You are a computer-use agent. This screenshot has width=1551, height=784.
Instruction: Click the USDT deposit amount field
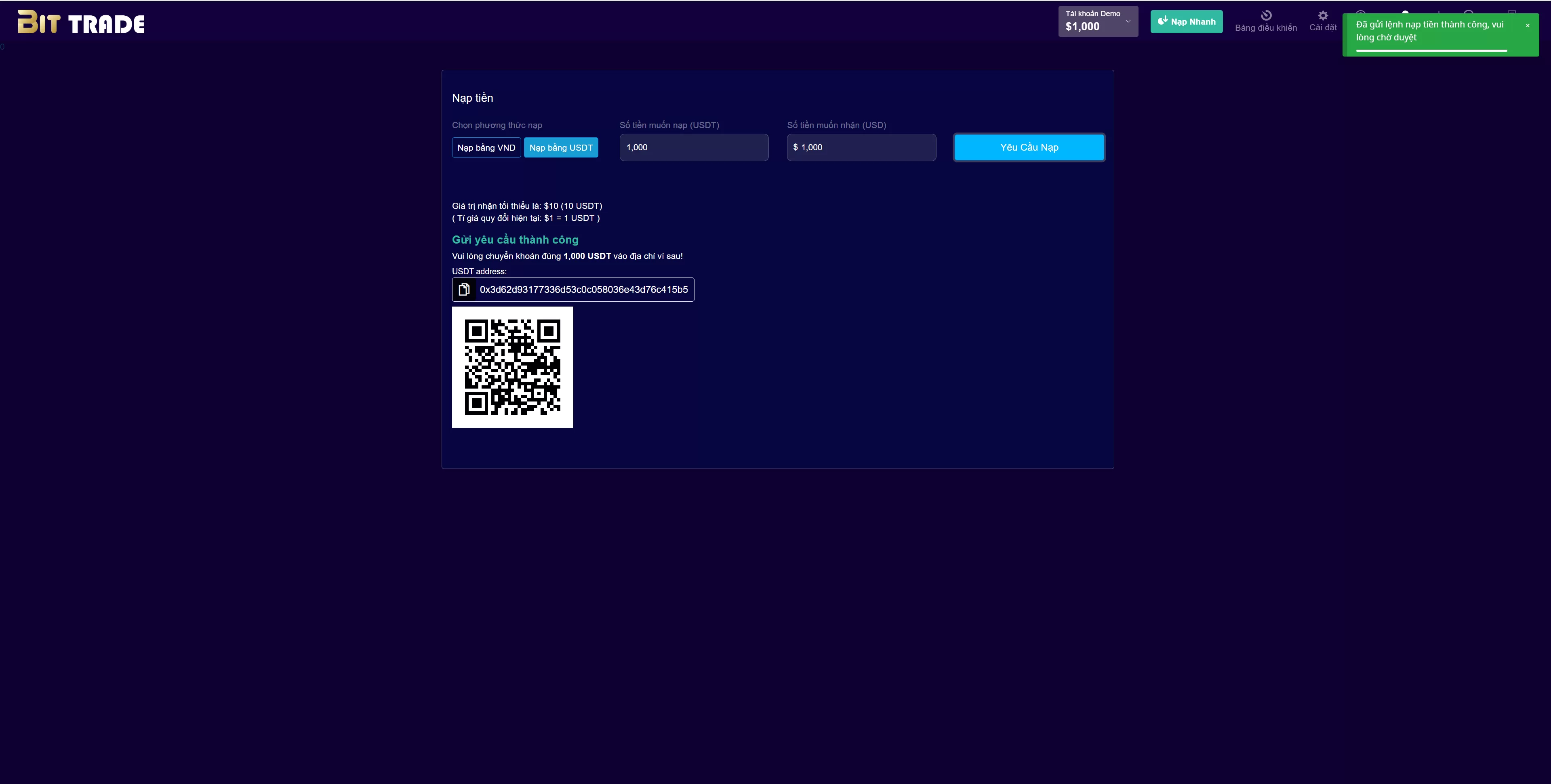click(x=694, y=147)
